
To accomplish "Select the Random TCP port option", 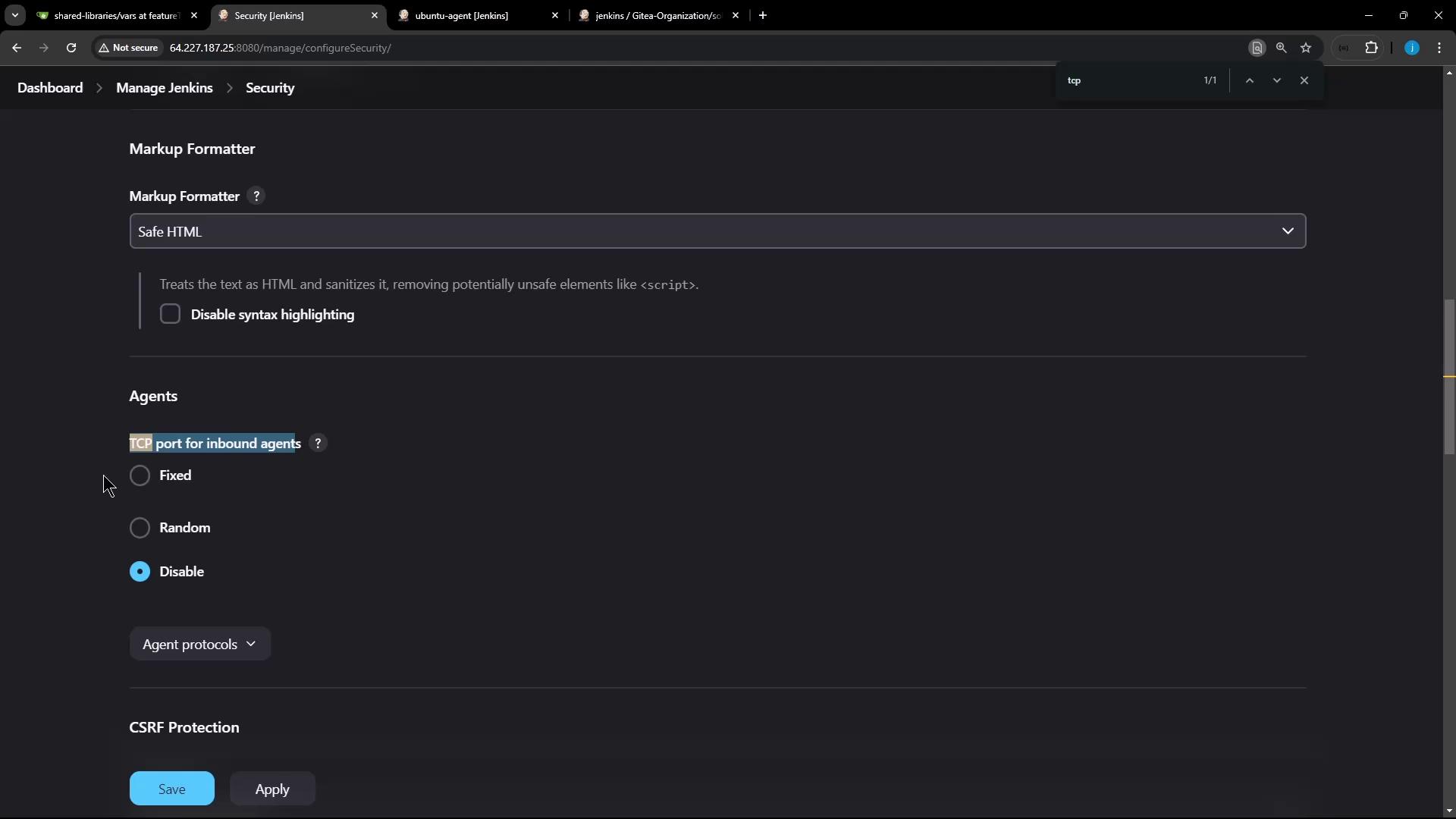I will (140, 528).
